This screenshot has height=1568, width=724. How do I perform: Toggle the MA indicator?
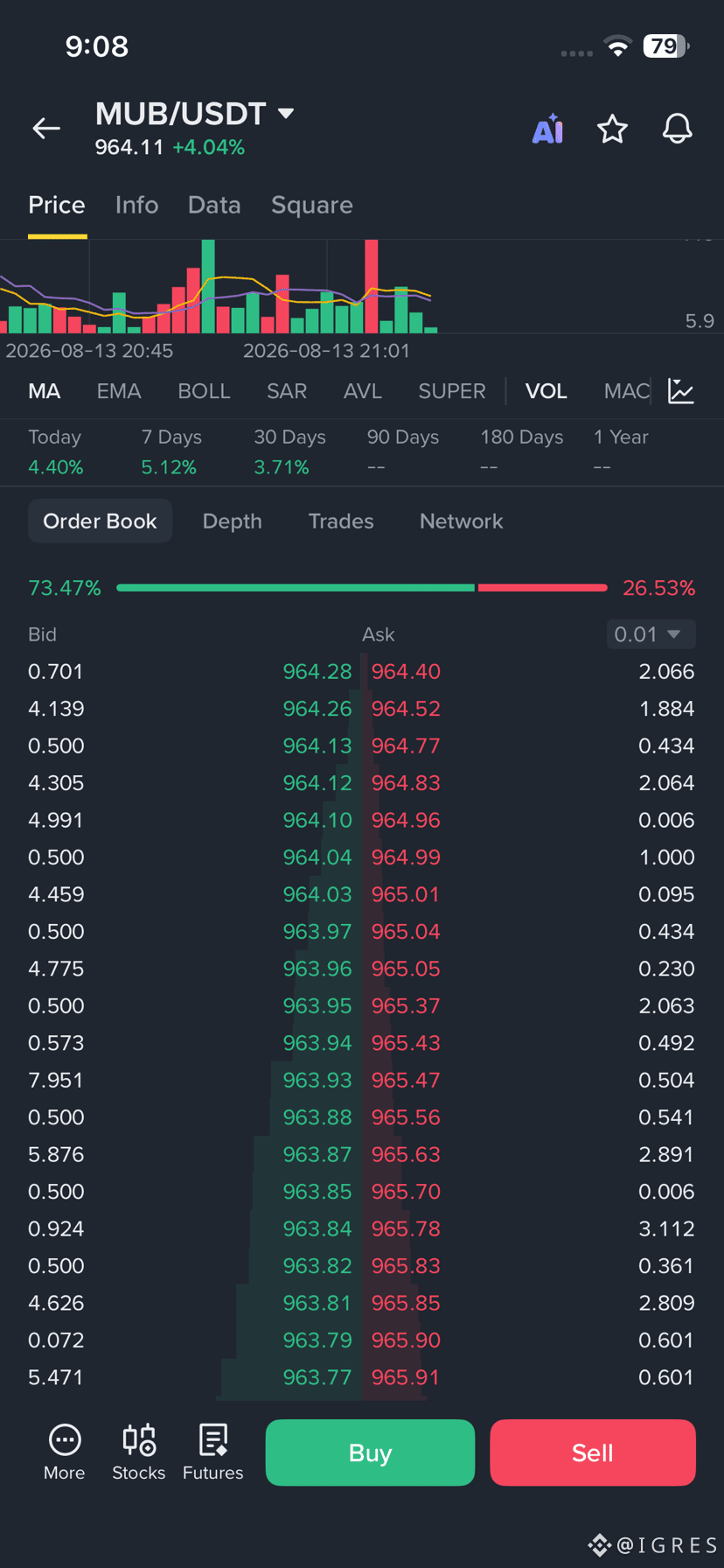[x=45, y=391]
